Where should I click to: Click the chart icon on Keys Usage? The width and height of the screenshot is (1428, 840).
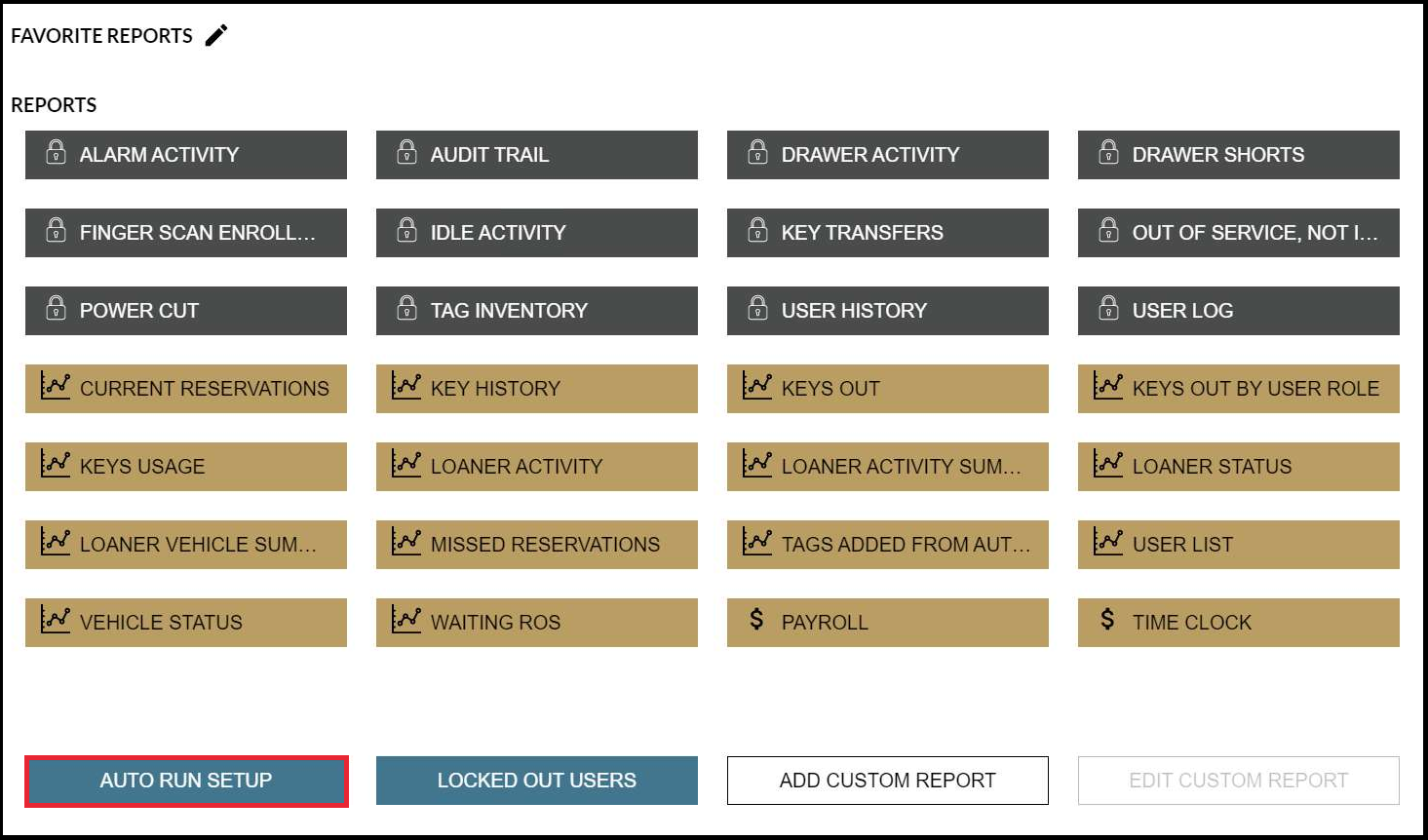click(56, 463)
